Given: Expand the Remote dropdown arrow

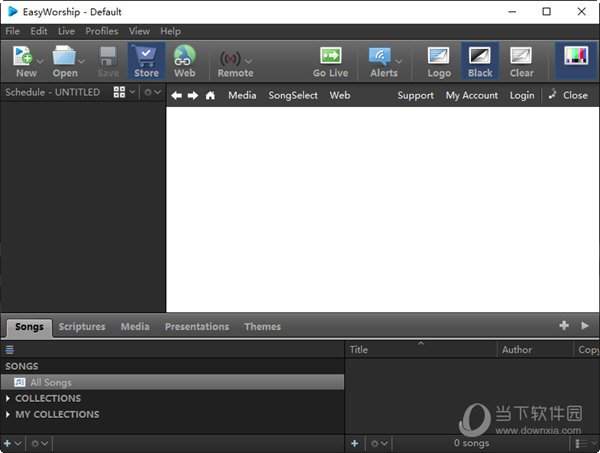Looking at the screenshot, I should coord(248,61).
